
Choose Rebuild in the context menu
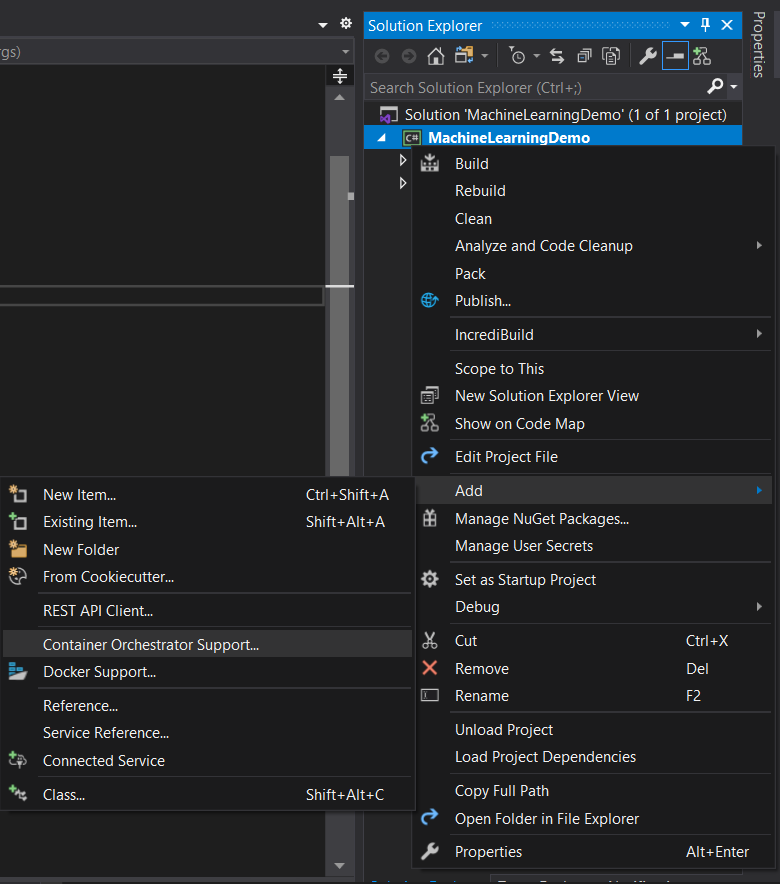click(x=593, y=191)
